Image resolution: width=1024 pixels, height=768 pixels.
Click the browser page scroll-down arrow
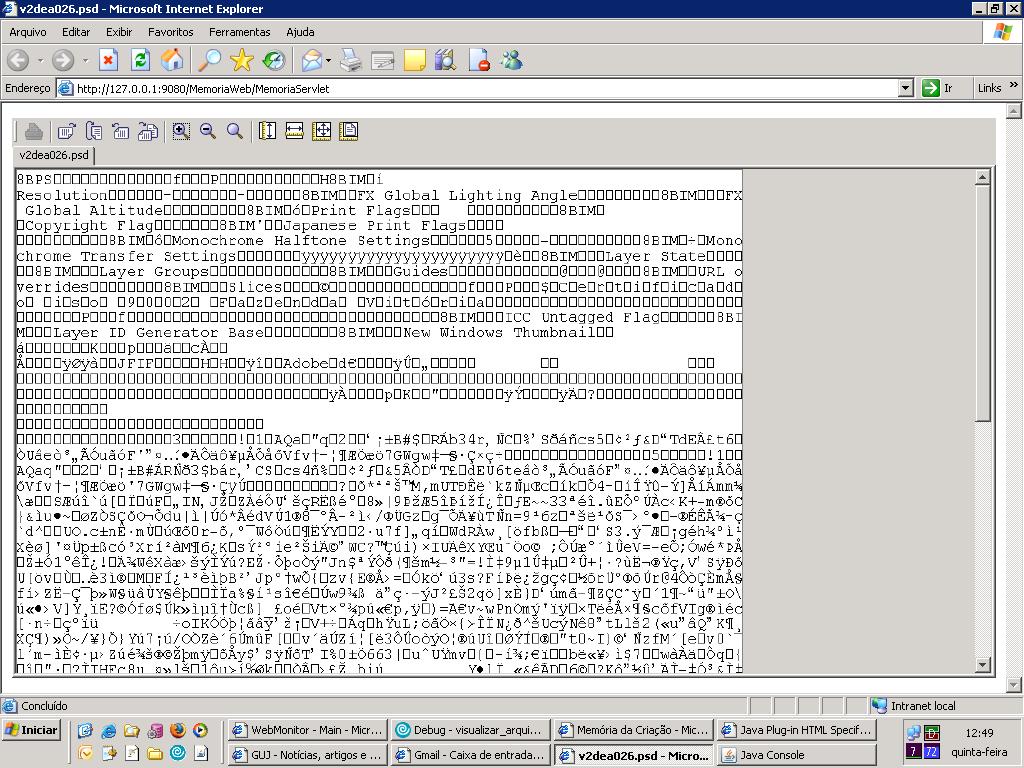point(1014,685)
